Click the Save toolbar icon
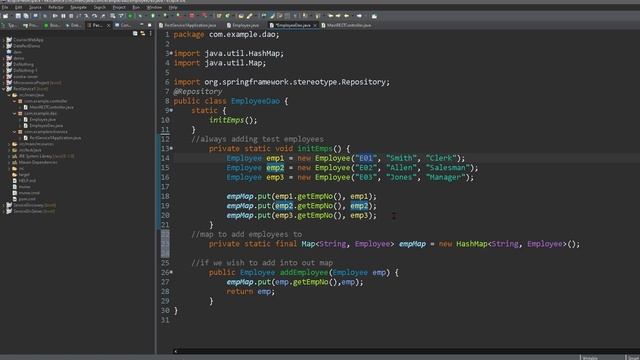Screen dimensions: 640x360 click(x=18, y=16)
